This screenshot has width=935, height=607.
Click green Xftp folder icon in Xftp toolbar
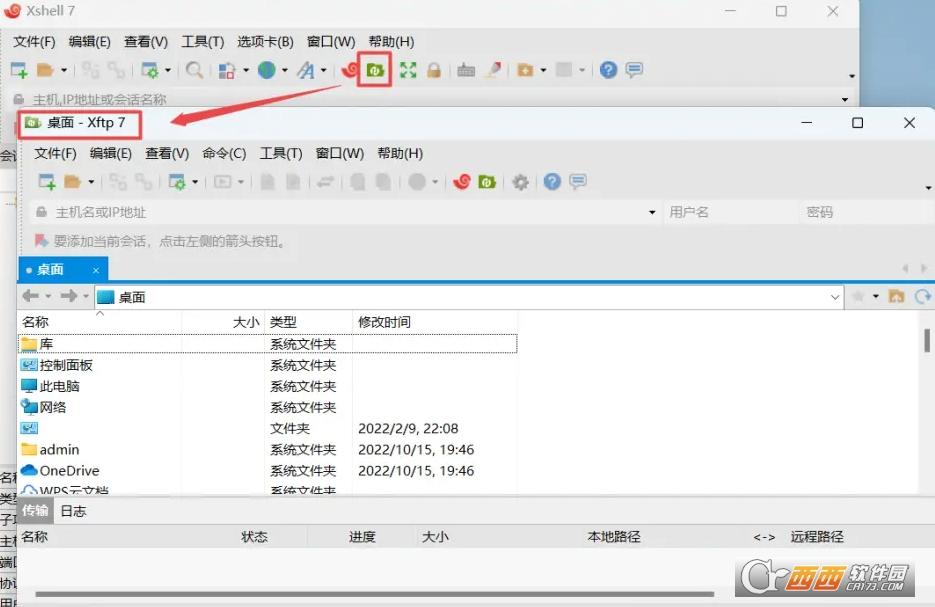tap(487, 182)
